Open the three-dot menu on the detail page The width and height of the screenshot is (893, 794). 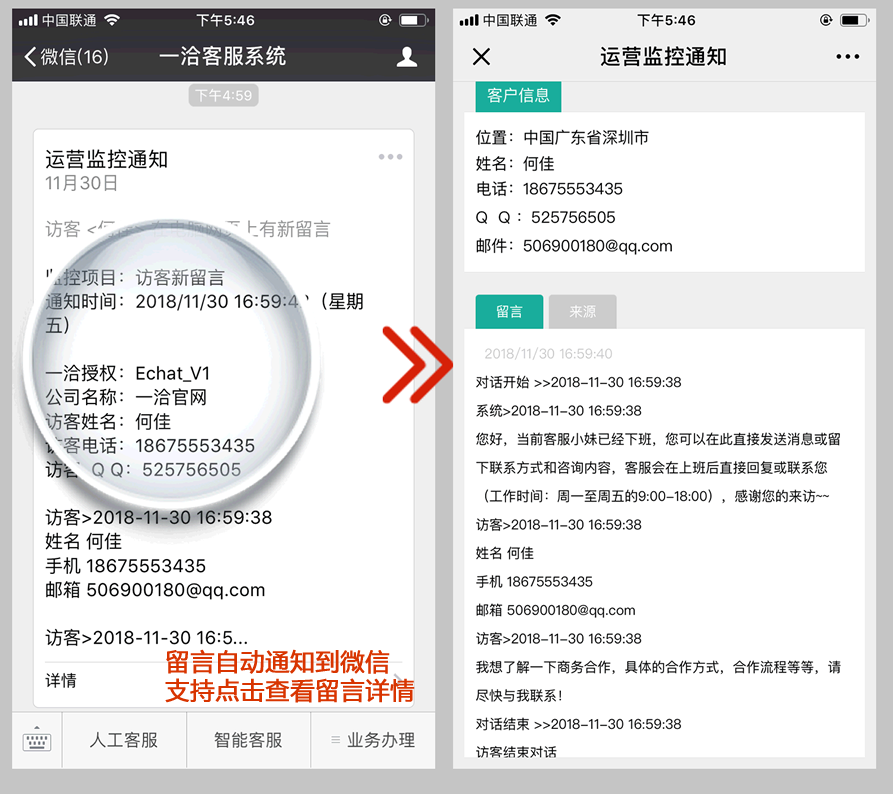pos(847,56)
